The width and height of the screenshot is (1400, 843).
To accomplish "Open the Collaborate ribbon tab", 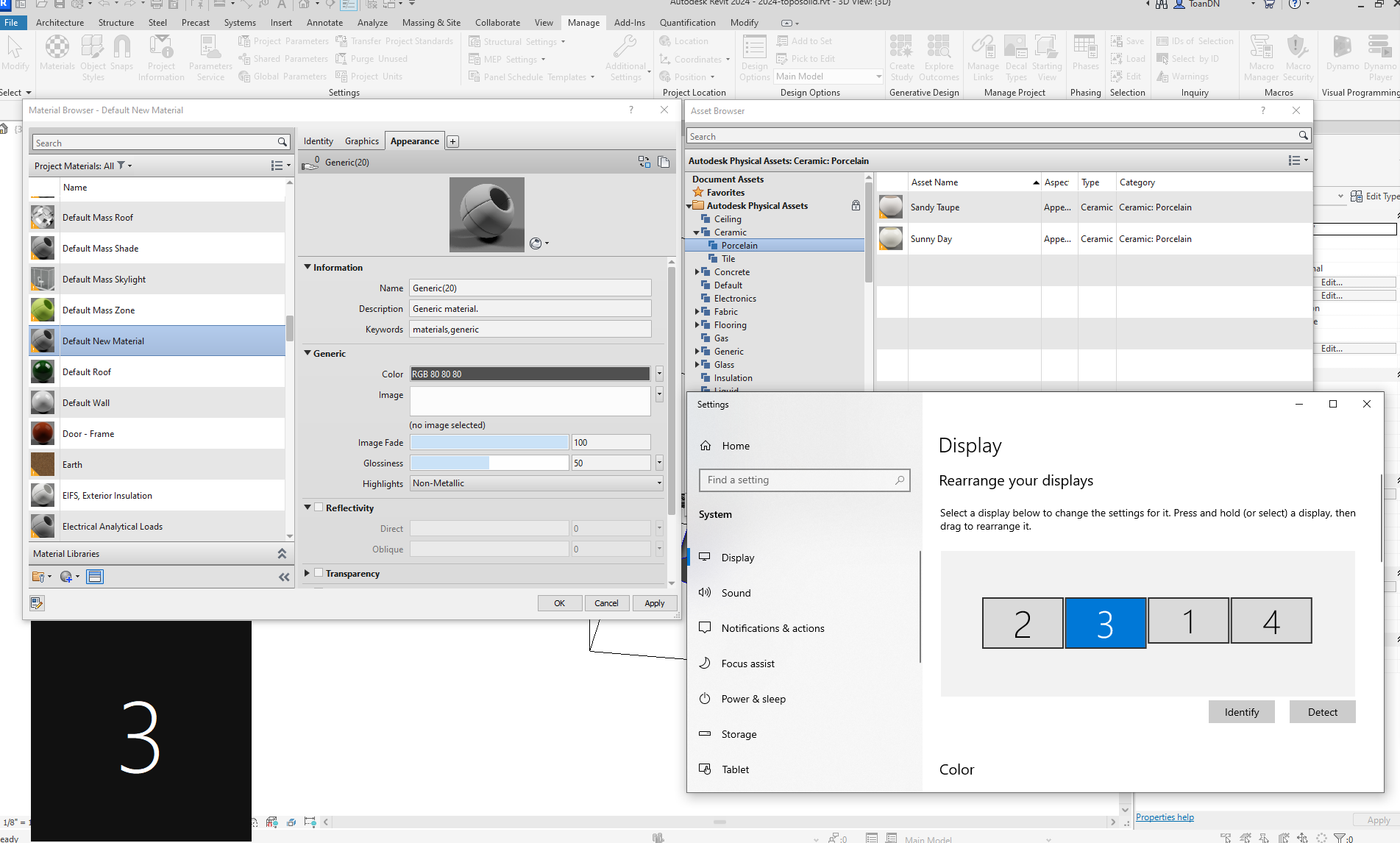I will coord(498,23).
